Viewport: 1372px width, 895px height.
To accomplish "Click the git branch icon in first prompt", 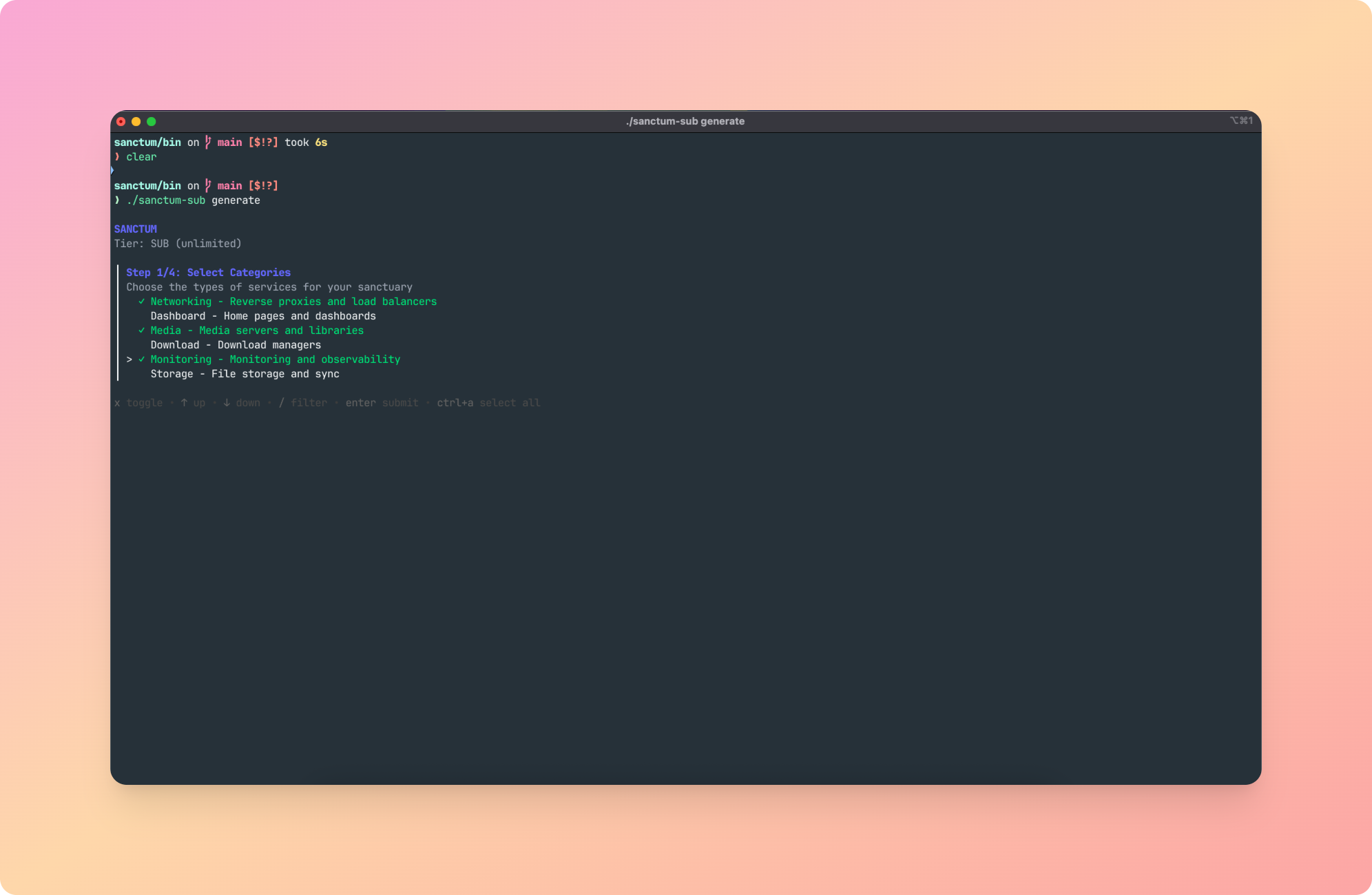I will point(208,142).
